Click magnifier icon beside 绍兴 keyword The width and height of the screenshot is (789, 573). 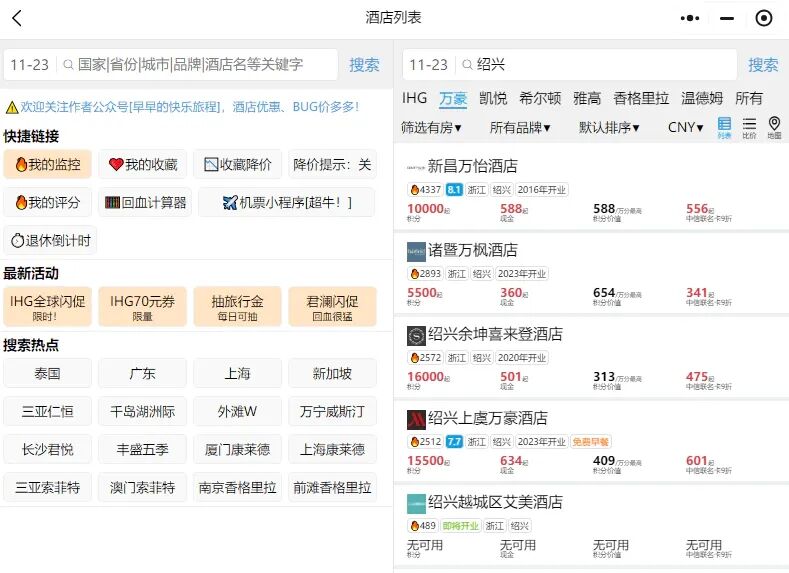(x=467, y=64)
